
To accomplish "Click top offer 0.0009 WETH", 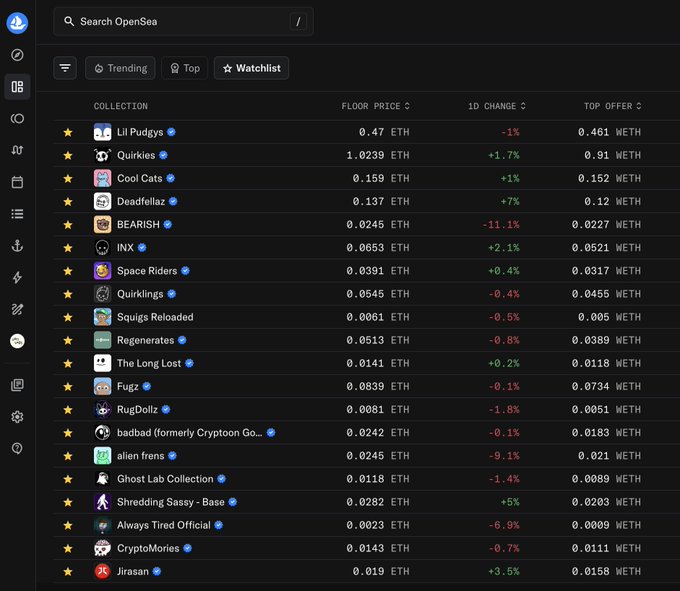I will click(x=606, y=525).
